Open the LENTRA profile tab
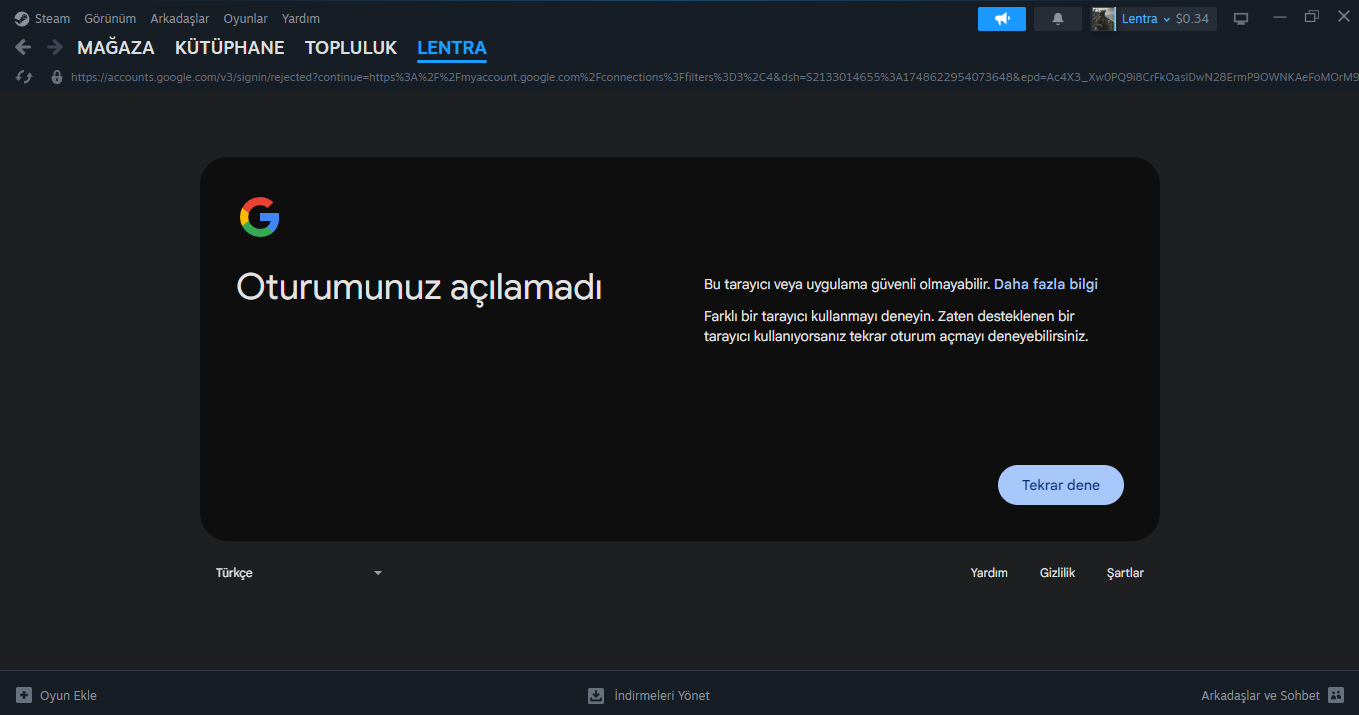The height and width of the screenshot is (715, 1359). pyautogui.click(x=452, y=48)
